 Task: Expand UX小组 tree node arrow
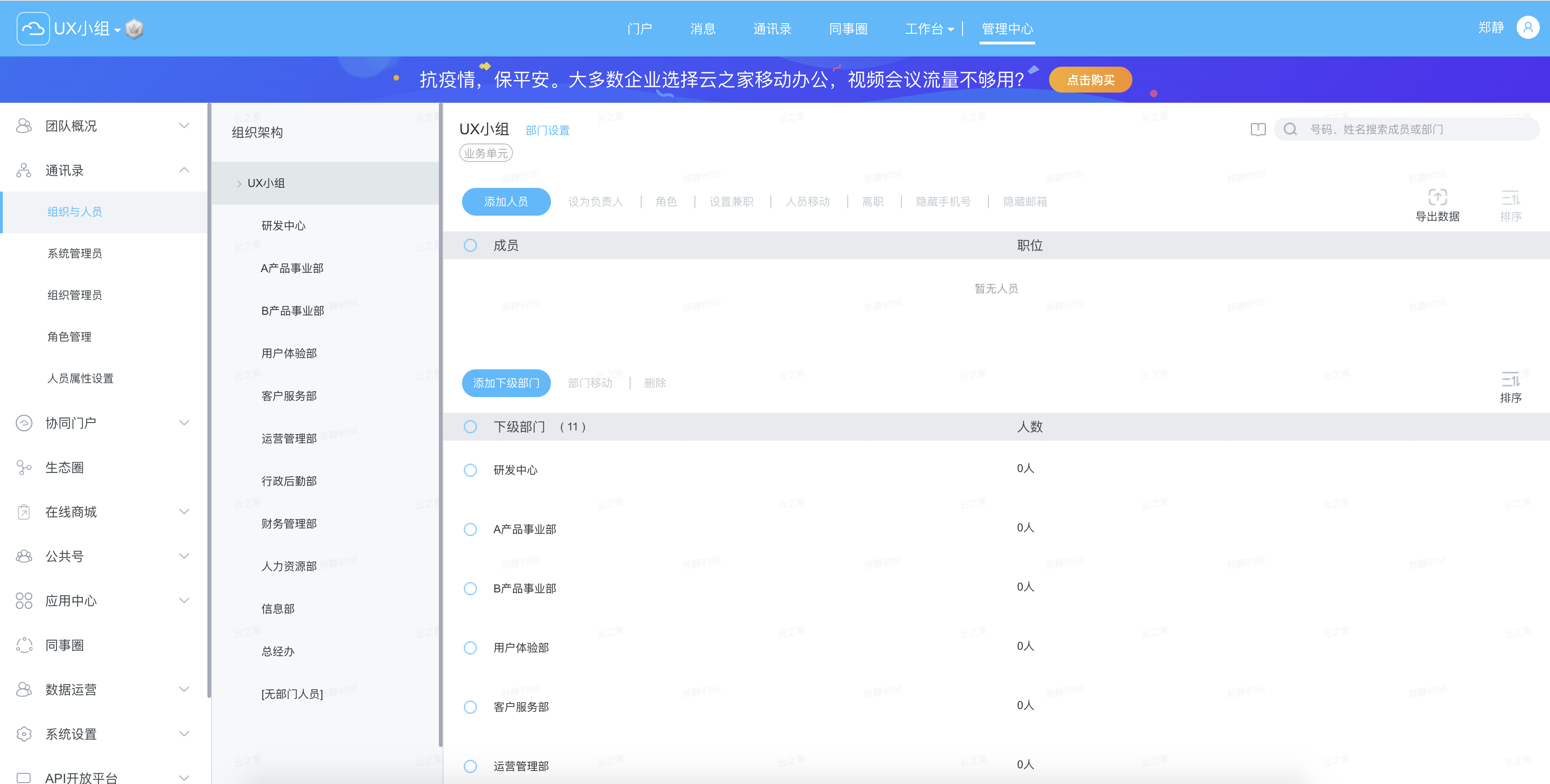pyautogui.click(x=239, y=184)
